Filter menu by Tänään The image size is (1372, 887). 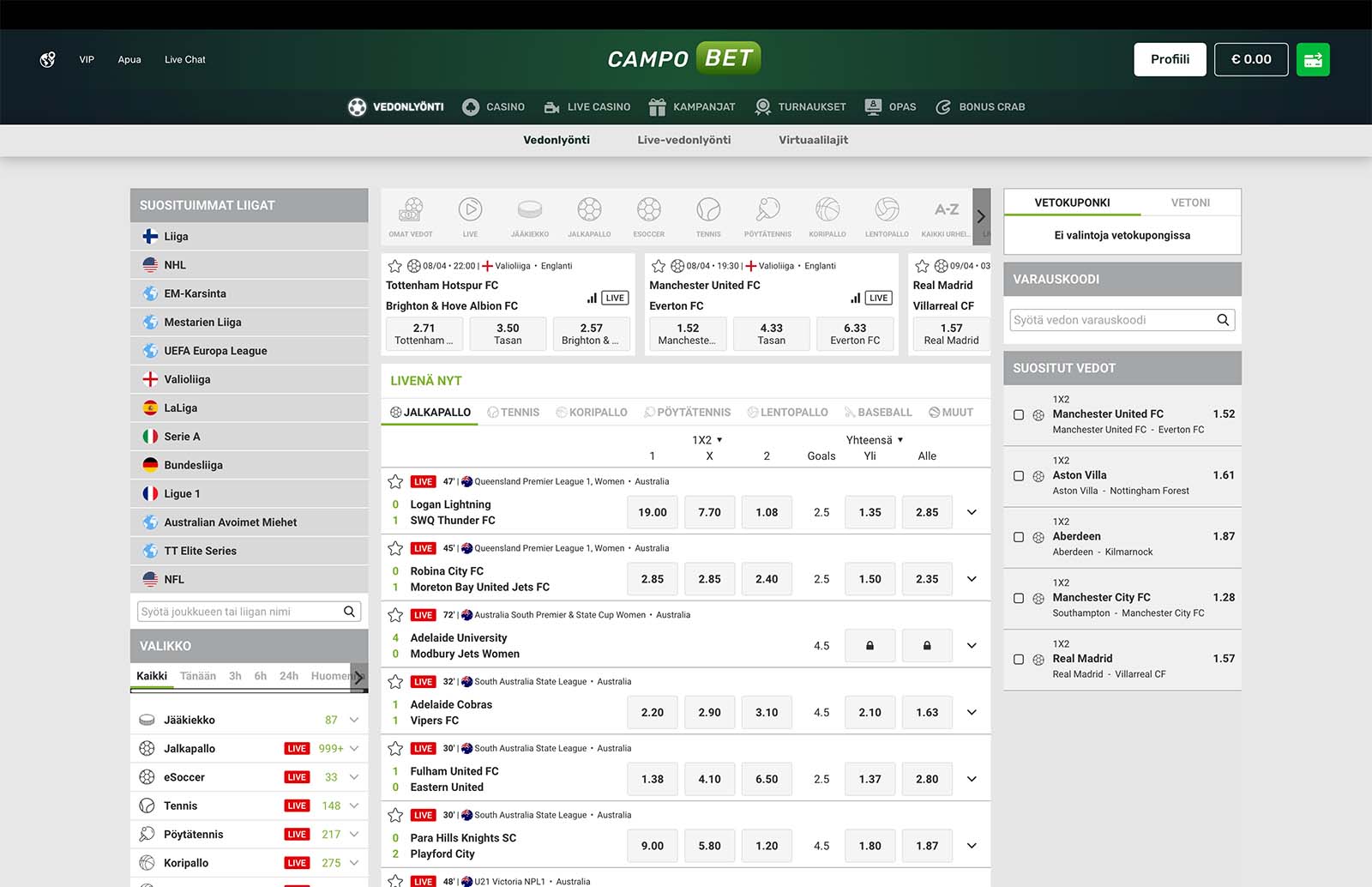point(198,676)
